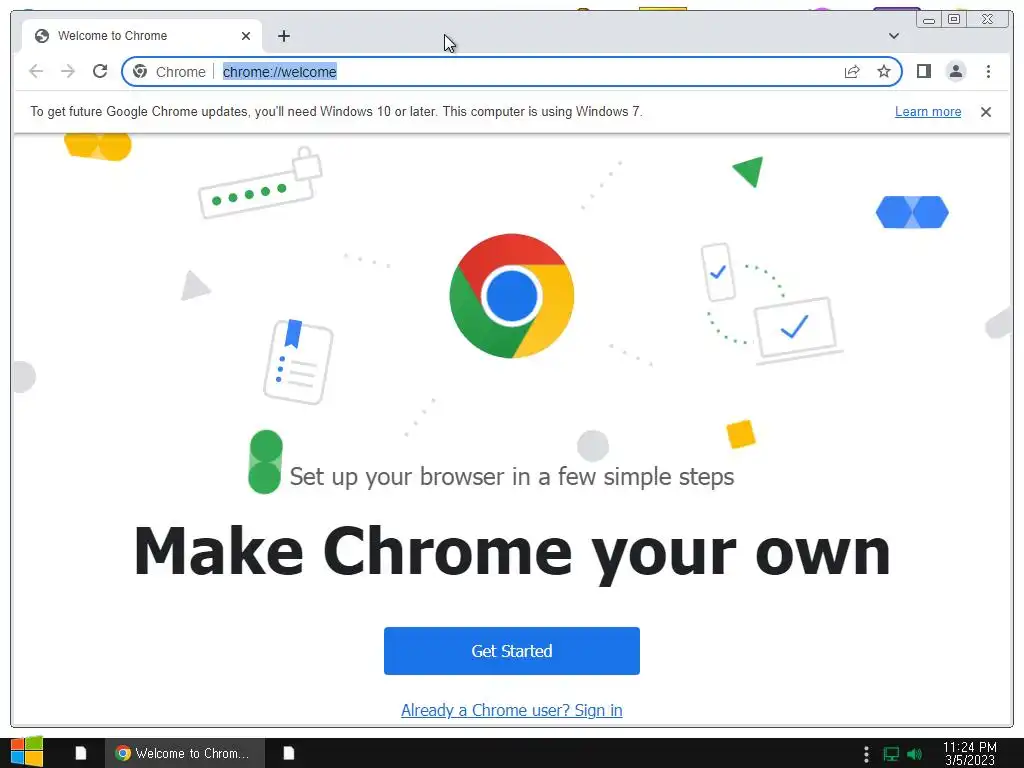Open the profile avatar menu

(955, 71)
